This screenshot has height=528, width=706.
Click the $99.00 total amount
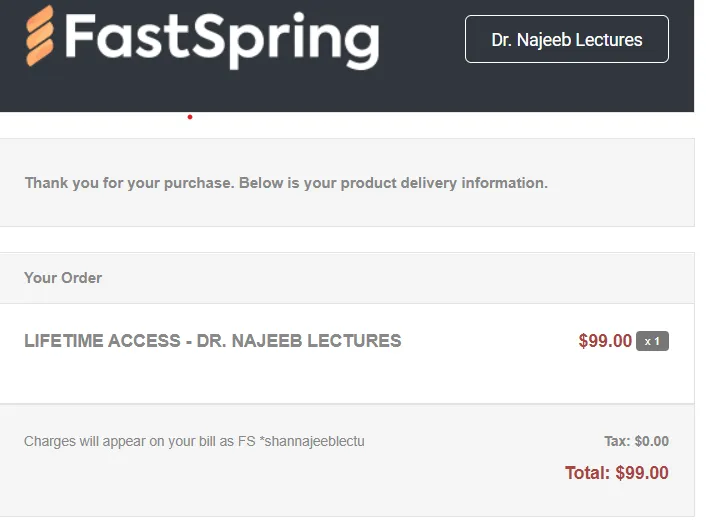pyautogui.click(x=642, y=473)
